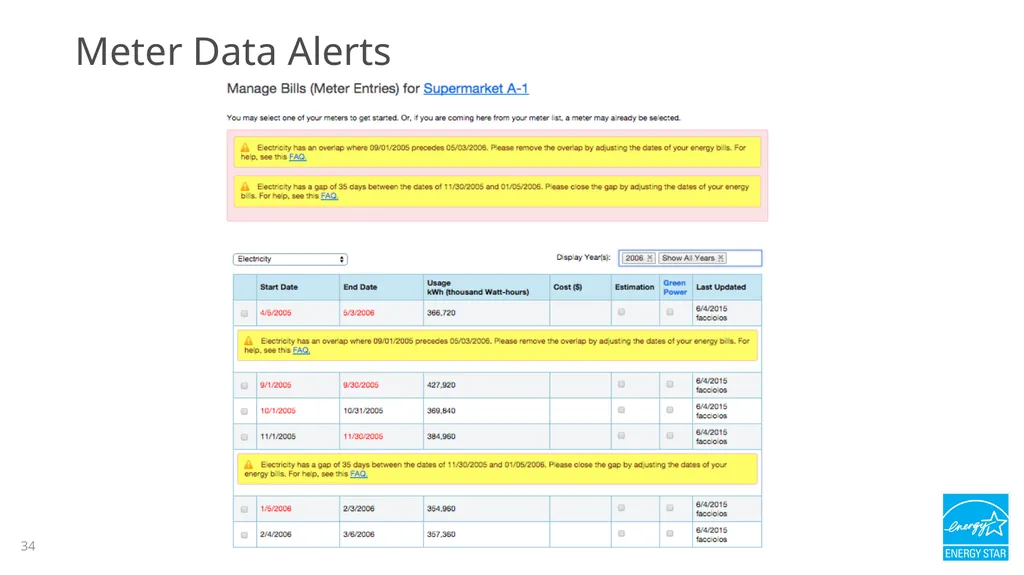The width and height of the screenshot is (1024, 575).
Task: Click the usage value 357,360
Action: coord(441,534)
